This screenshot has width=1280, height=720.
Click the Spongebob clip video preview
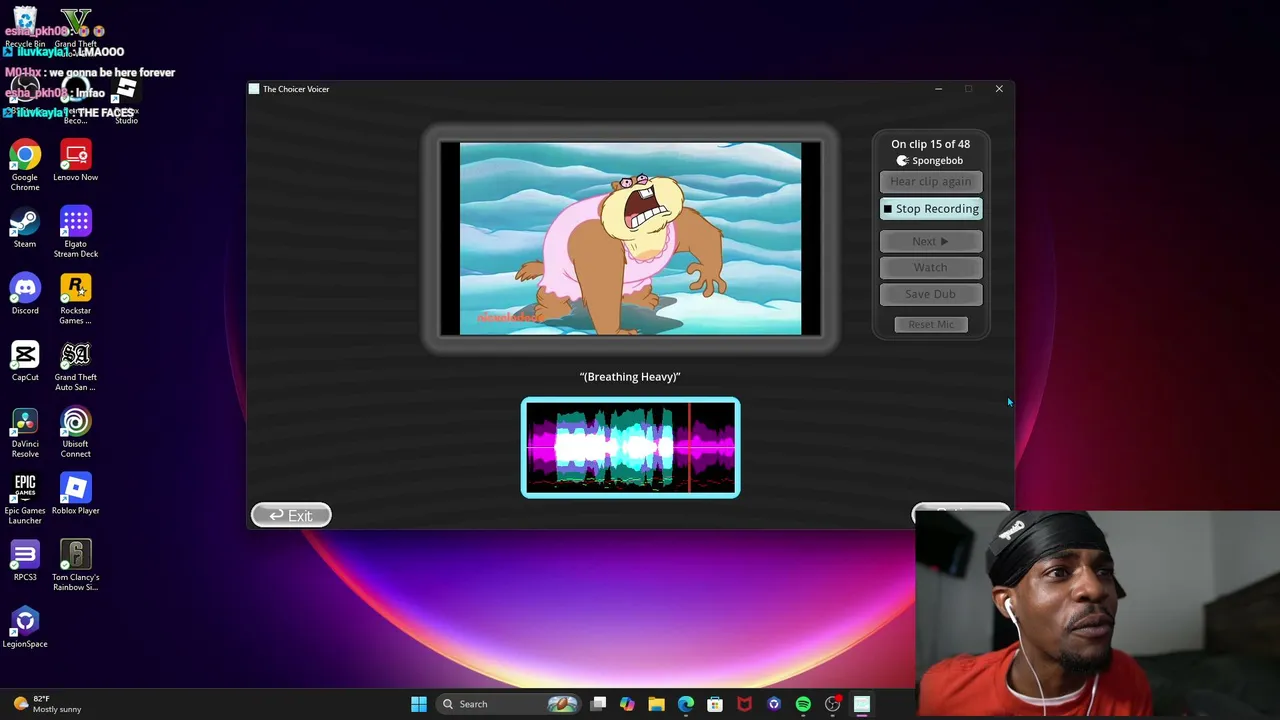pos(630,238)
